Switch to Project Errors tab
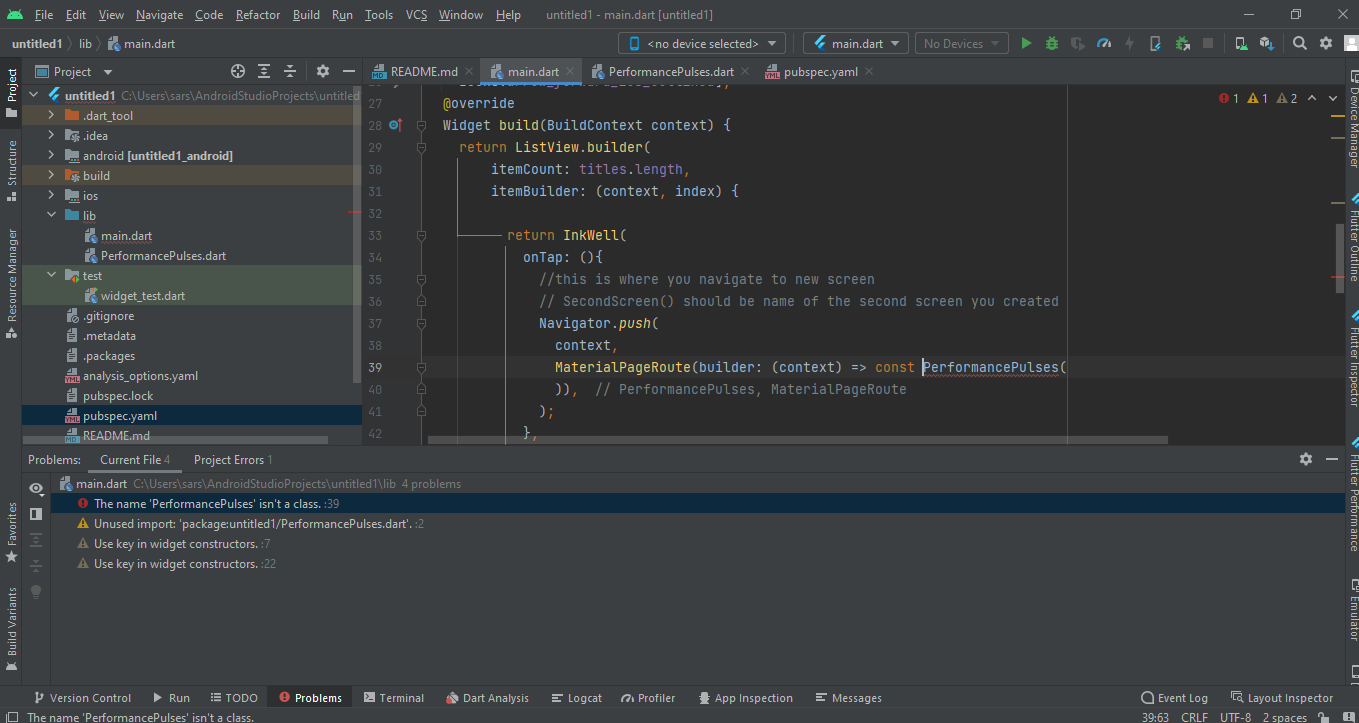The width and height of the screenshot is (1359, 723). click(233, 459)
